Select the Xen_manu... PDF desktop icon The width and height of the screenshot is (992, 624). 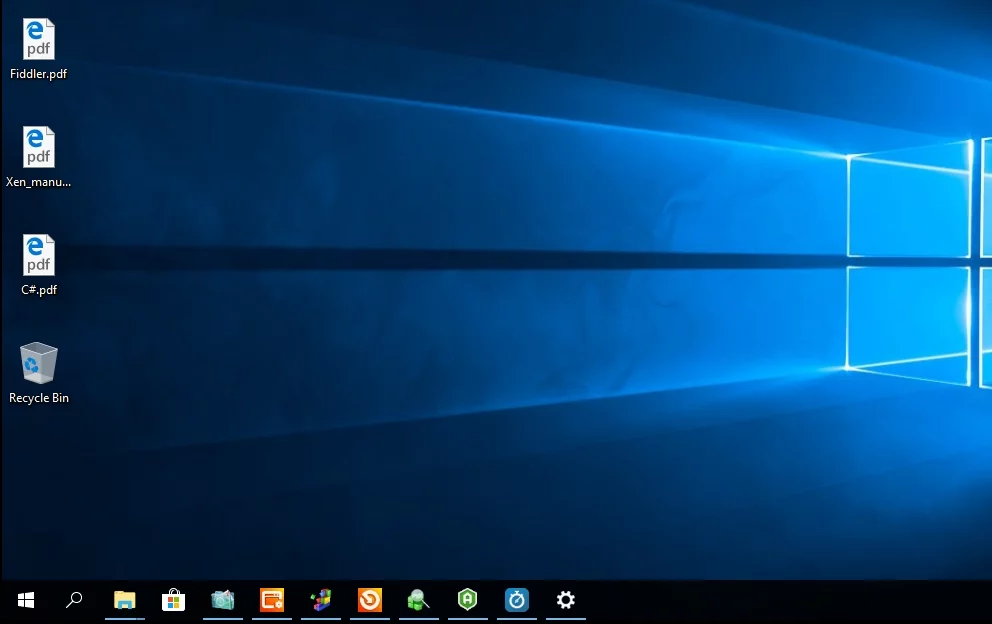click(39, 148)
